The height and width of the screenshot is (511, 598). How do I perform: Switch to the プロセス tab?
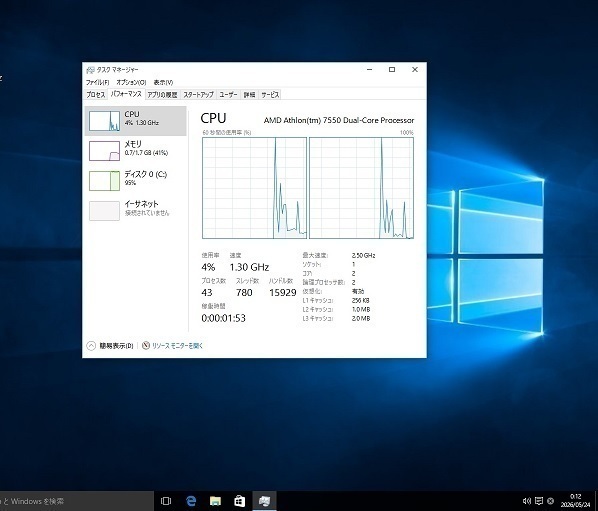click(x=95, y=95)
